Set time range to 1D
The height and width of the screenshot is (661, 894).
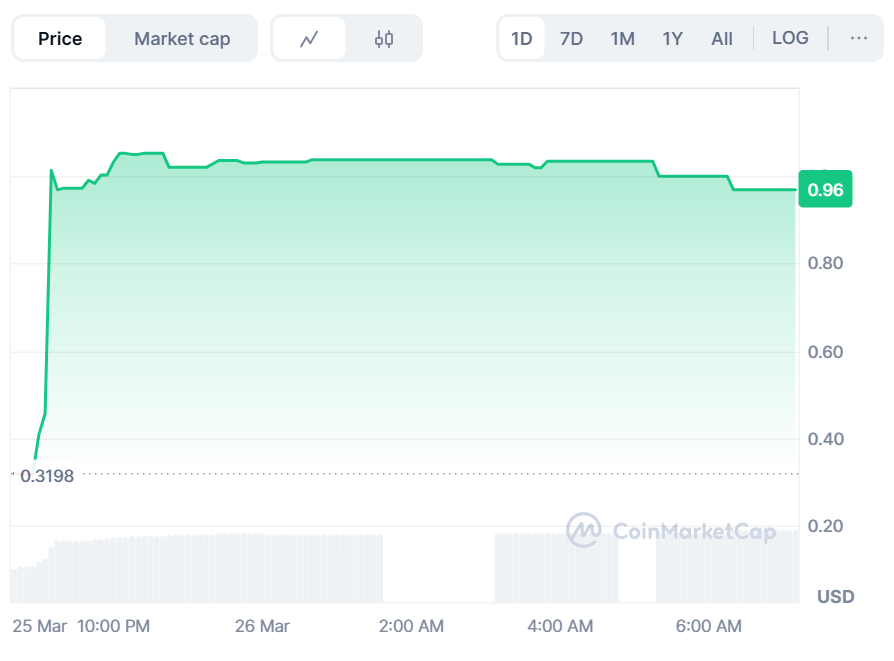(x=522, y=38)
